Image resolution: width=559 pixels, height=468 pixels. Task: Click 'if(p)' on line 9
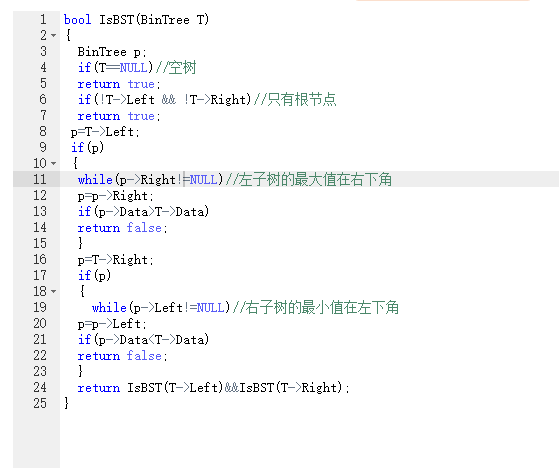point(87,148)
